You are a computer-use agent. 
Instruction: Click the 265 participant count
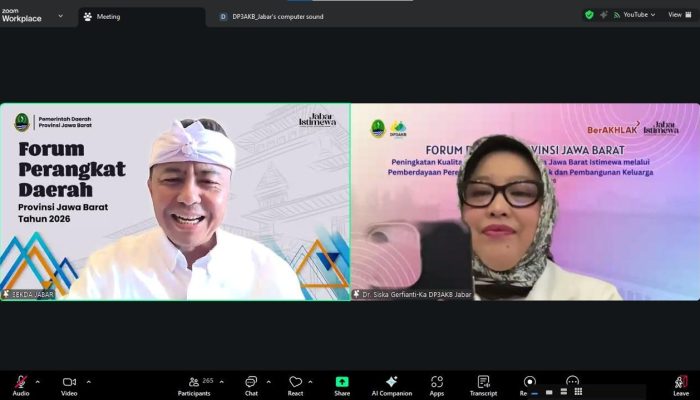point(208,381)
